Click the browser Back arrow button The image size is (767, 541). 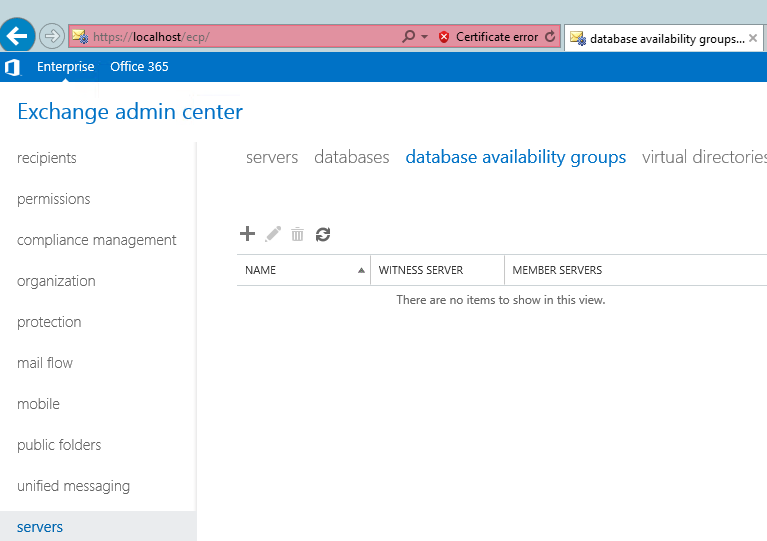click(x=17, y=35)
